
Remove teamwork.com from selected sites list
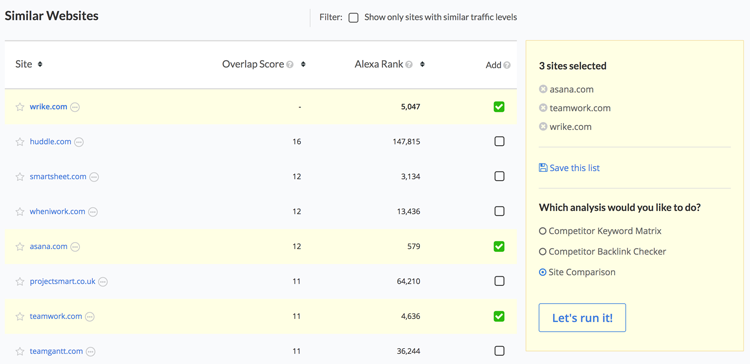543,108
